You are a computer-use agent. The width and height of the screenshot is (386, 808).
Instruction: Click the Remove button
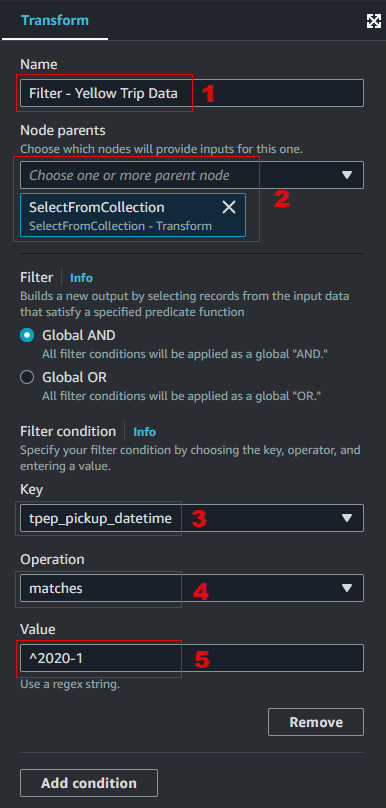point(316,722)
